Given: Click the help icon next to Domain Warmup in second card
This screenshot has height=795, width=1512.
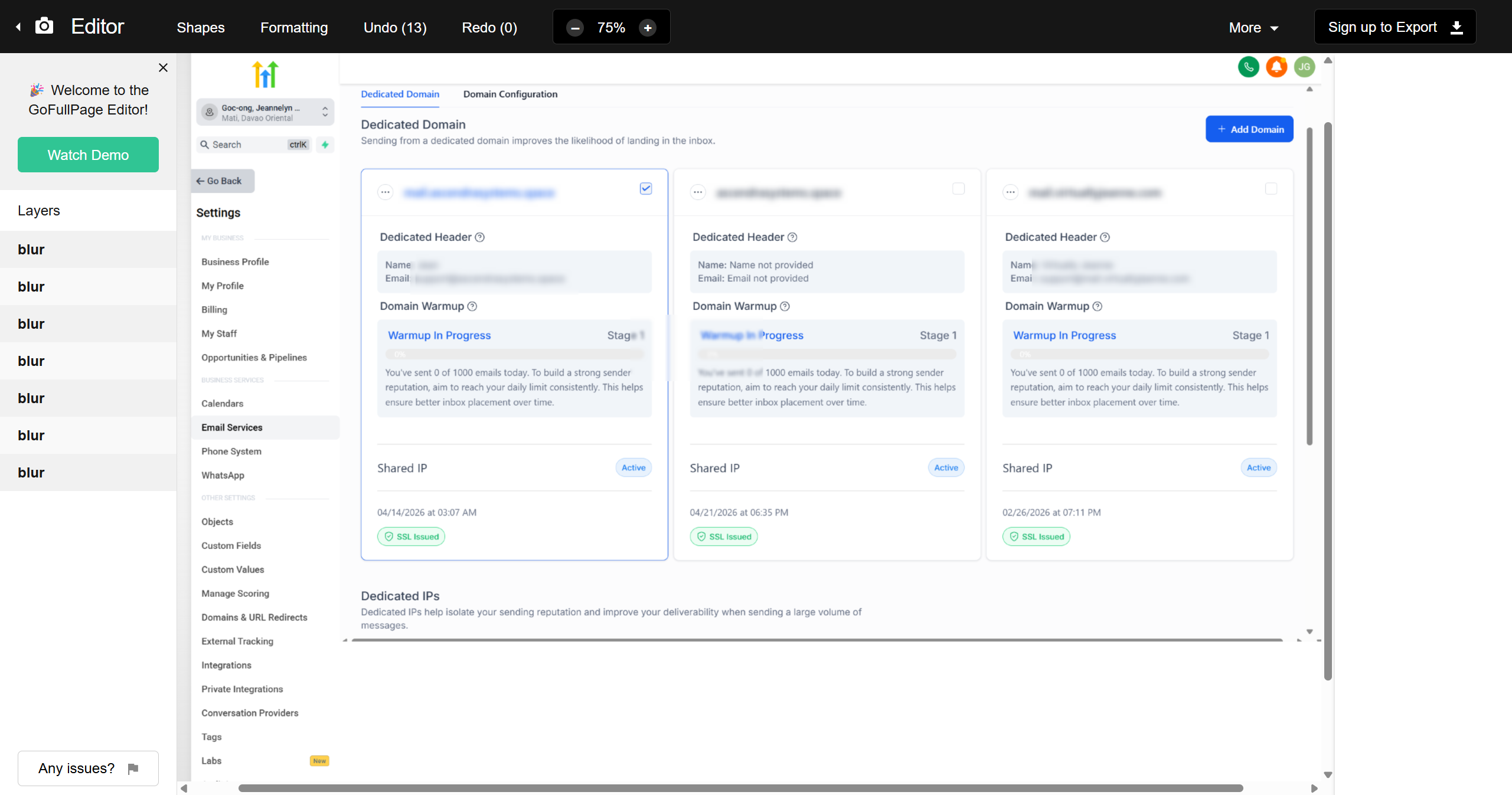Looking at the screenshot, I should (x=785, y=306).
